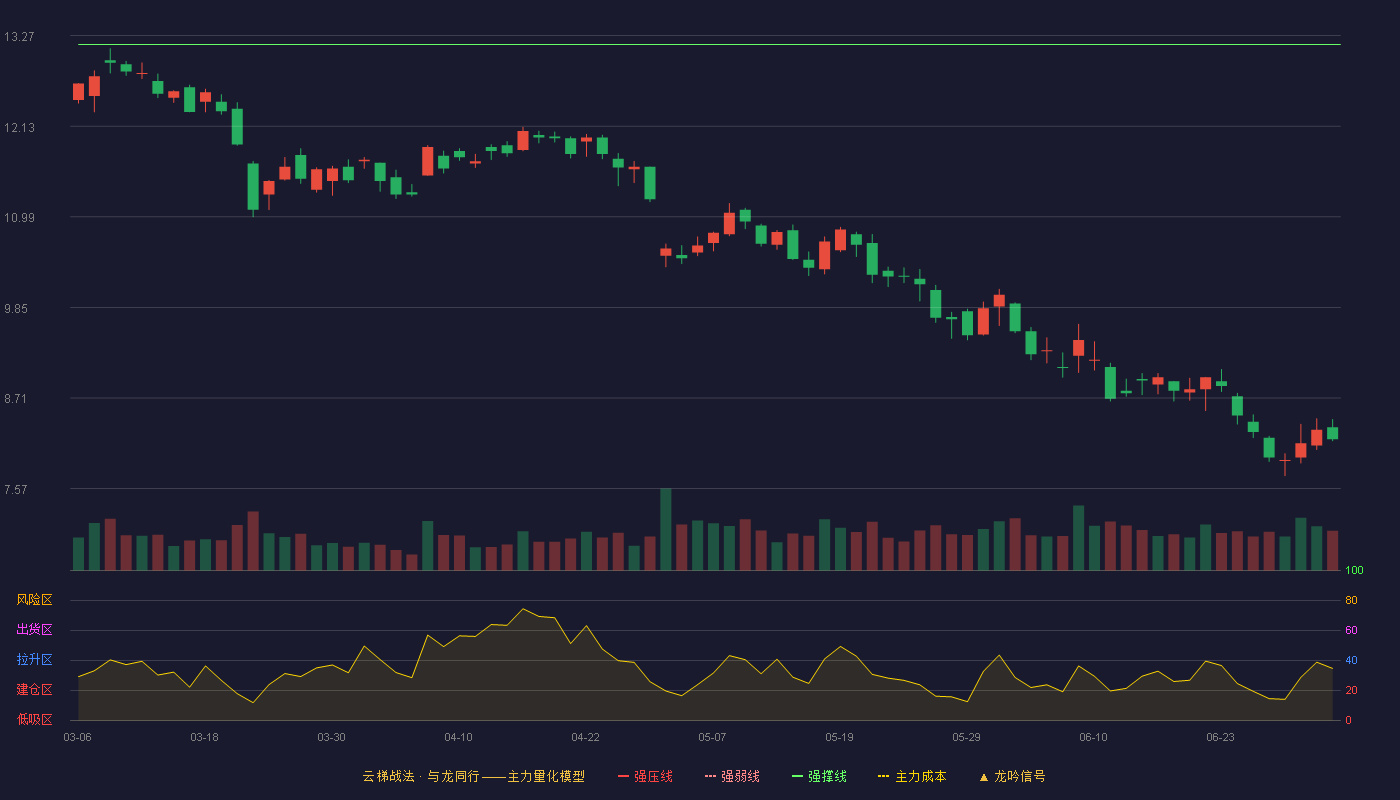Click the 拉升区 zone label

34,660
